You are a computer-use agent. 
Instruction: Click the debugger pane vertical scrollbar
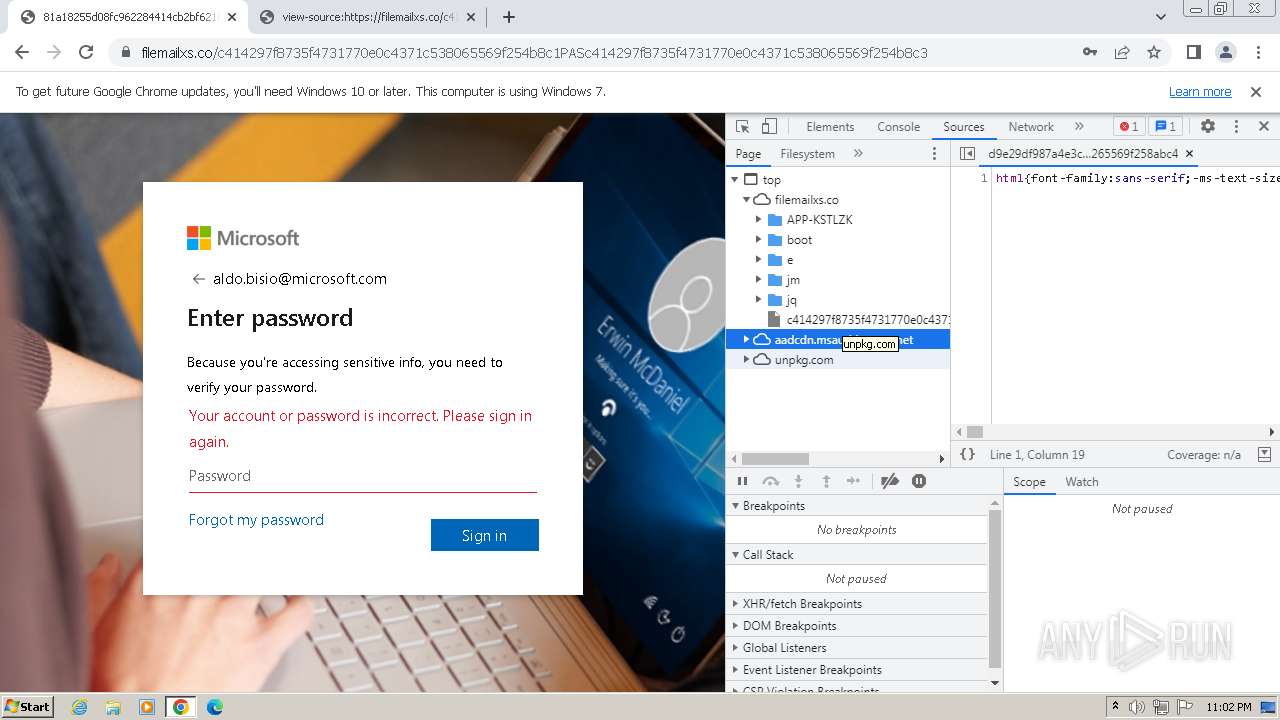[x=994, y=590]
